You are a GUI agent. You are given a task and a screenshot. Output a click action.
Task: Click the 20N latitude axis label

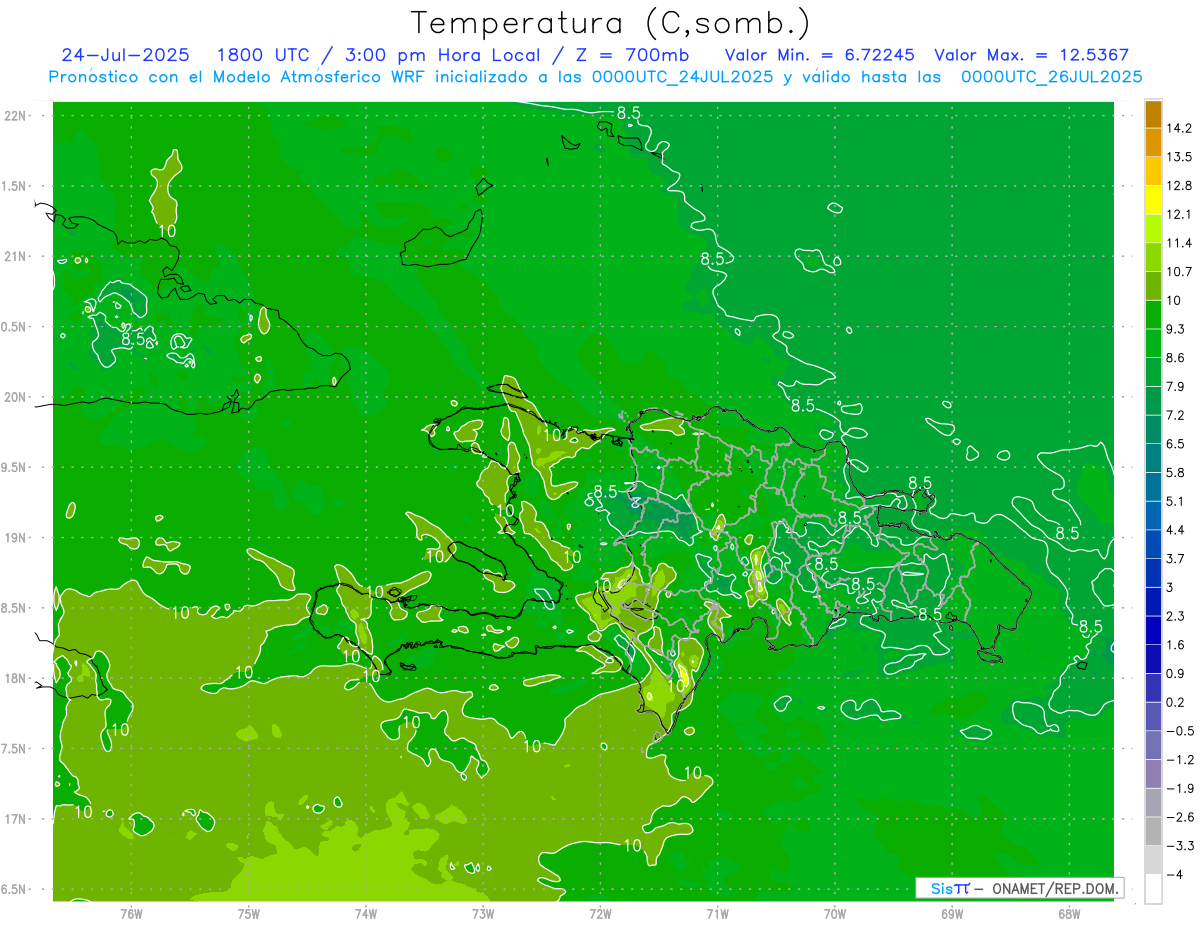(x=17, y=397)
